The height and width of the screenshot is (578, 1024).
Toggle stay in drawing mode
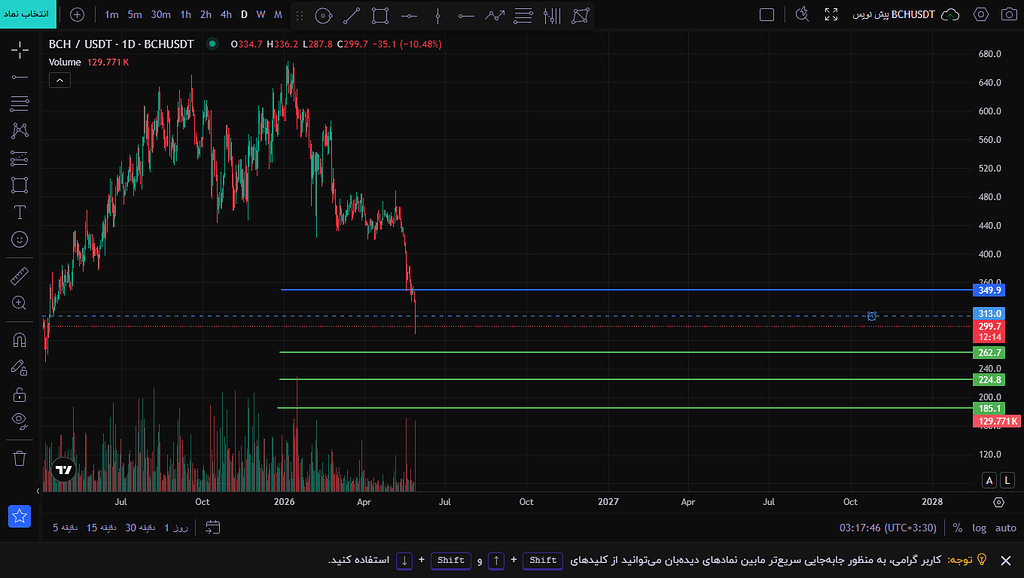tap(20, 368)
